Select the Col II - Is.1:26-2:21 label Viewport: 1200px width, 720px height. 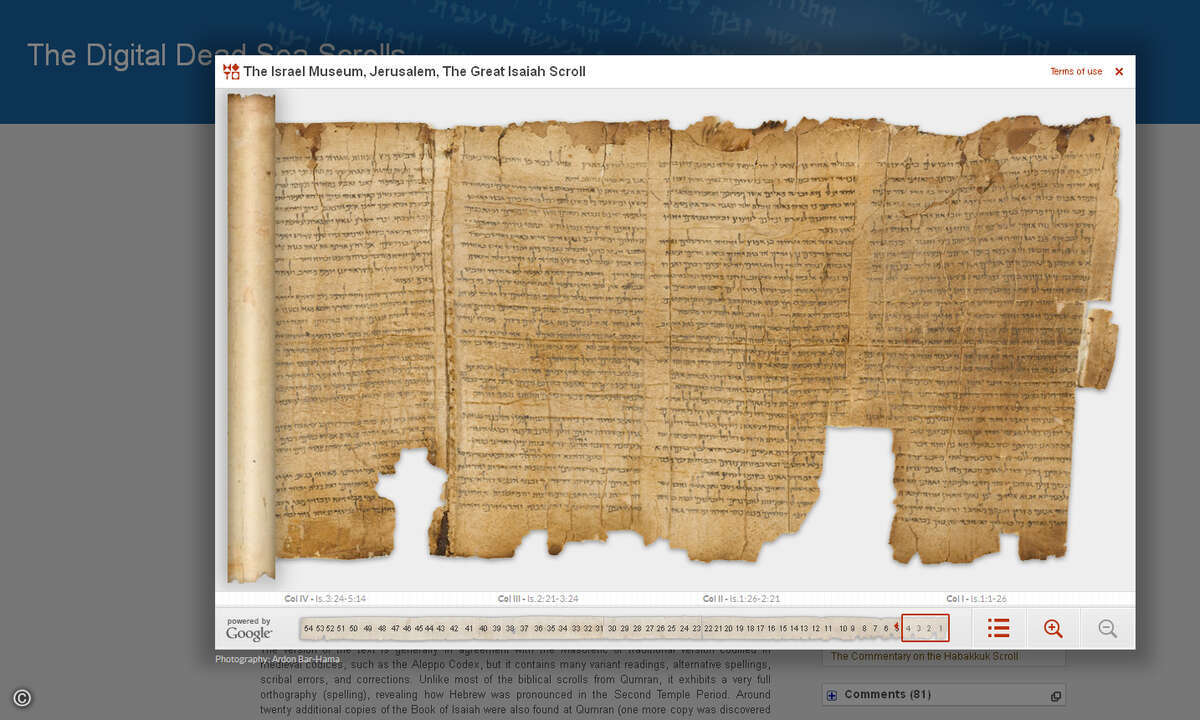741,598
